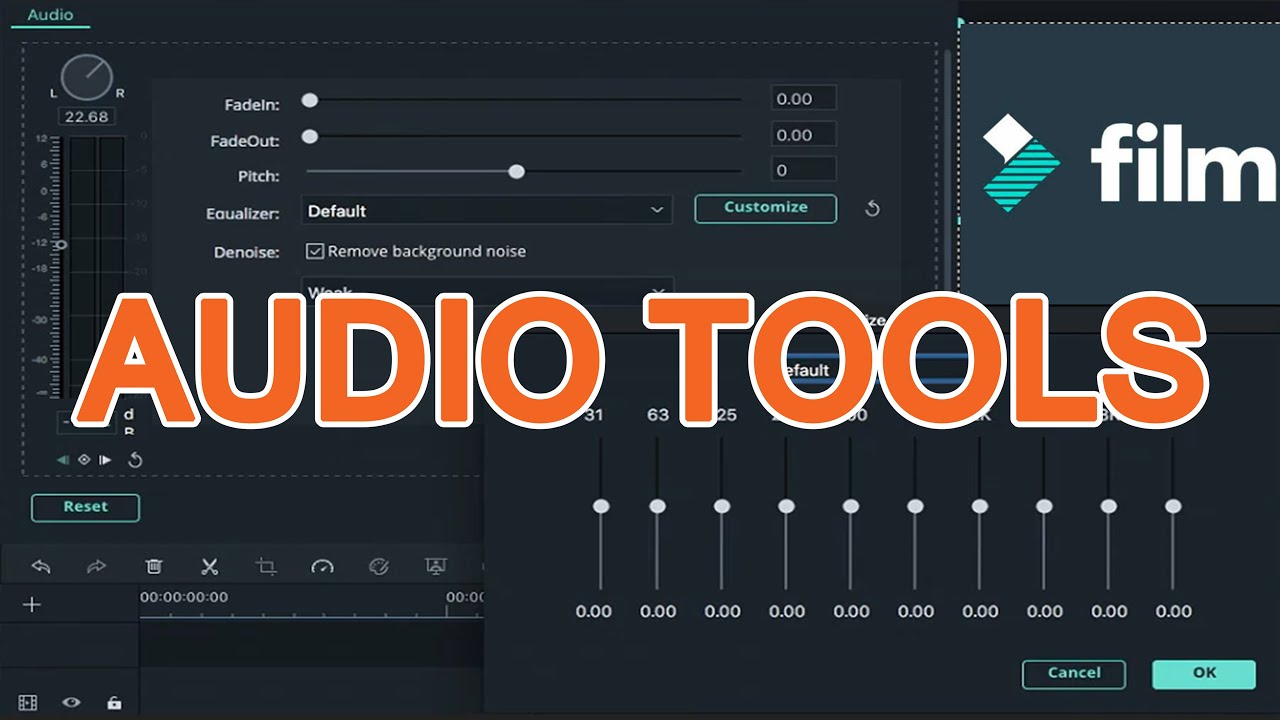The image size is (1280, 720).
Task: Click OK in the equalizer dialog
Action: [1204, 674]
